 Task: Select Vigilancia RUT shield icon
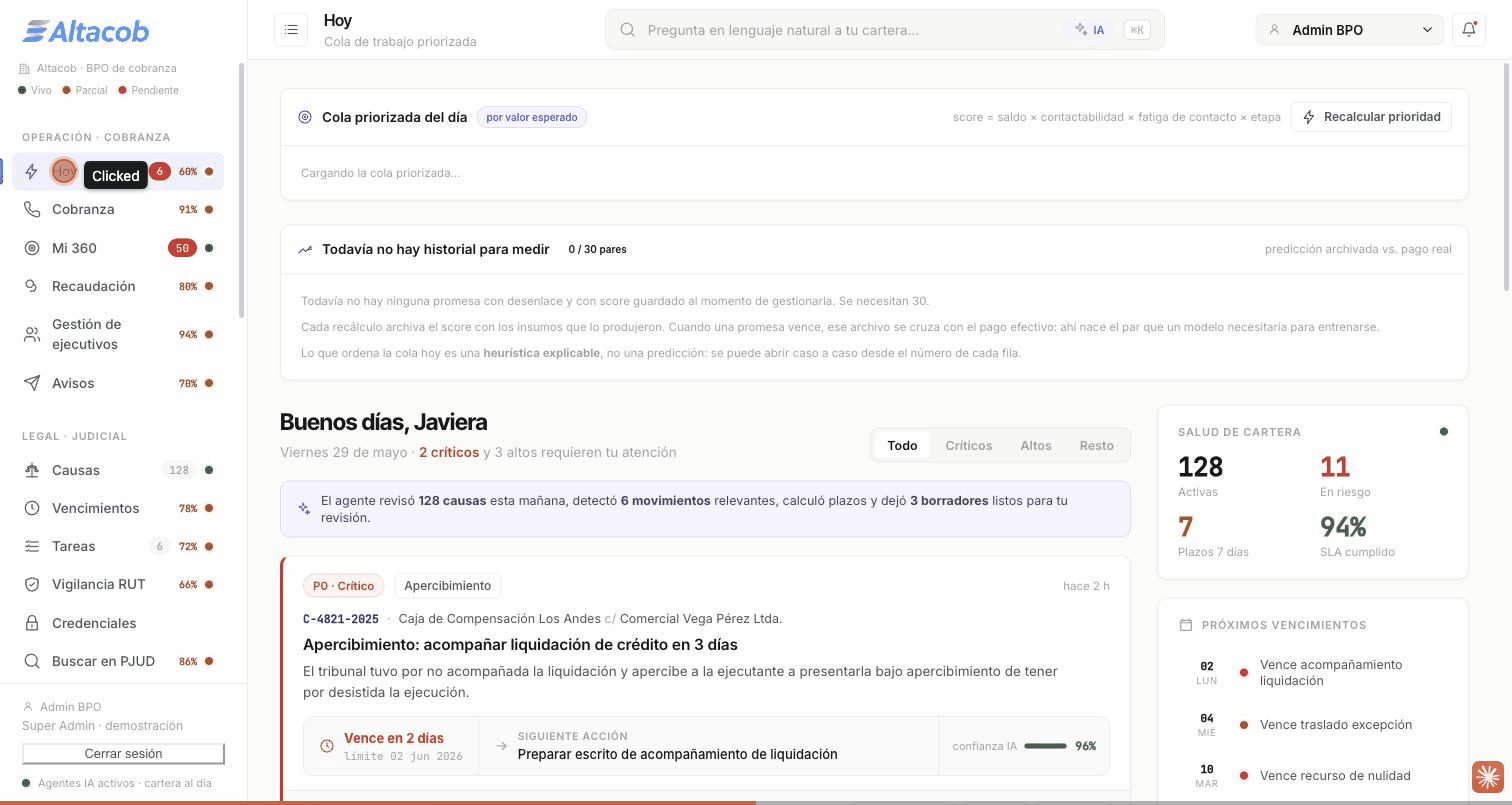pyautogui.click(x=32, y=584)
